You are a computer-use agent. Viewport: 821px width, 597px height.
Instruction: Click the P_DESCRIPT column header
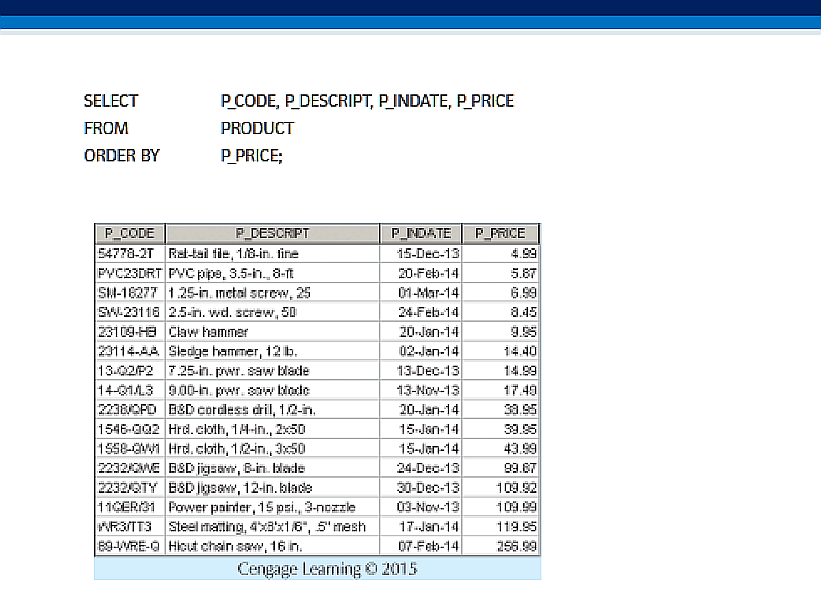click(x=272, y=233)
